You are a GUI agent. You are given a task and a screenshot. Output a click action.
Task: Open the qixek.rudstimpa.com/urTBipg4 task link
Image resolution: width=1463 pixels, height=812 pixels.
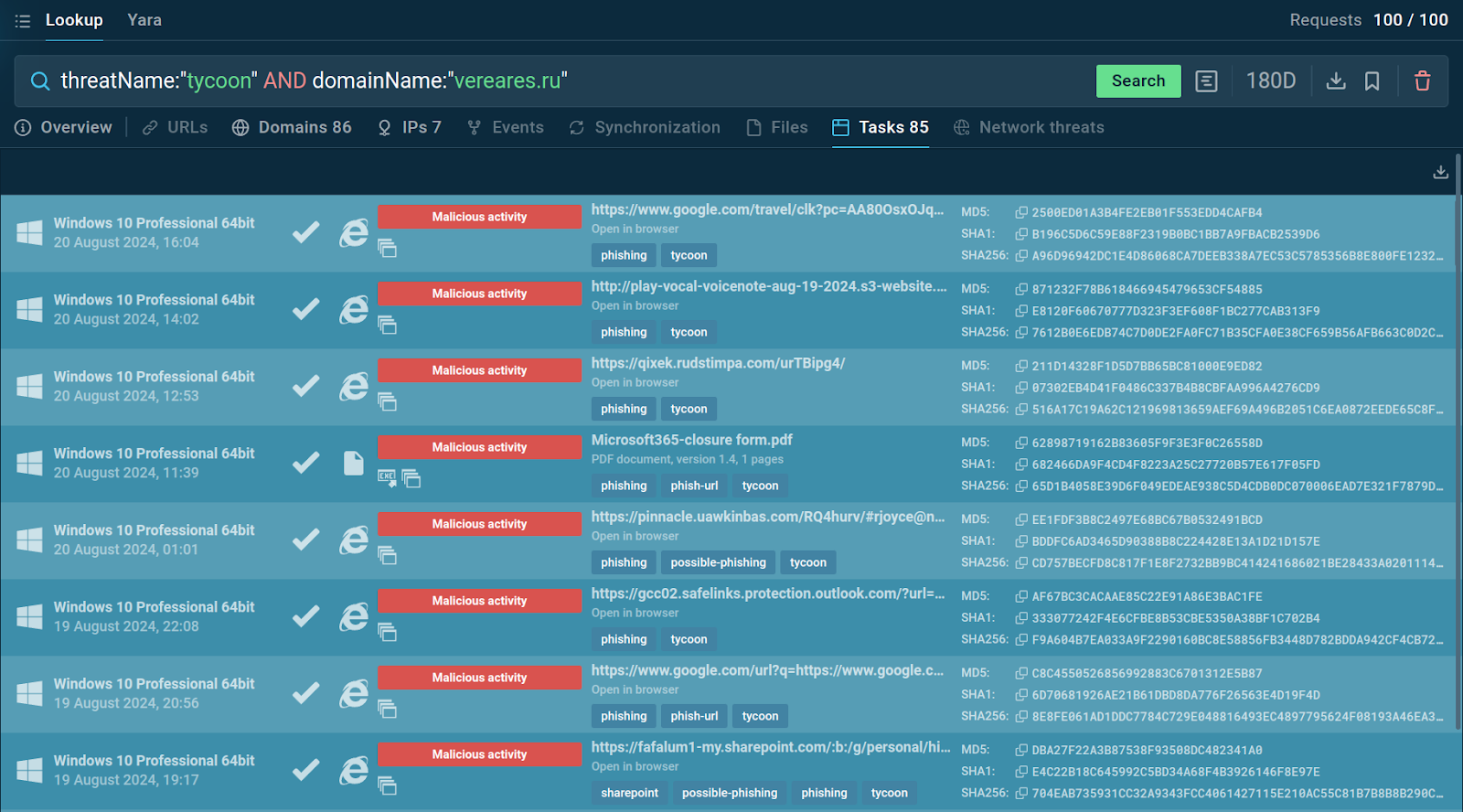click(718, 363)
